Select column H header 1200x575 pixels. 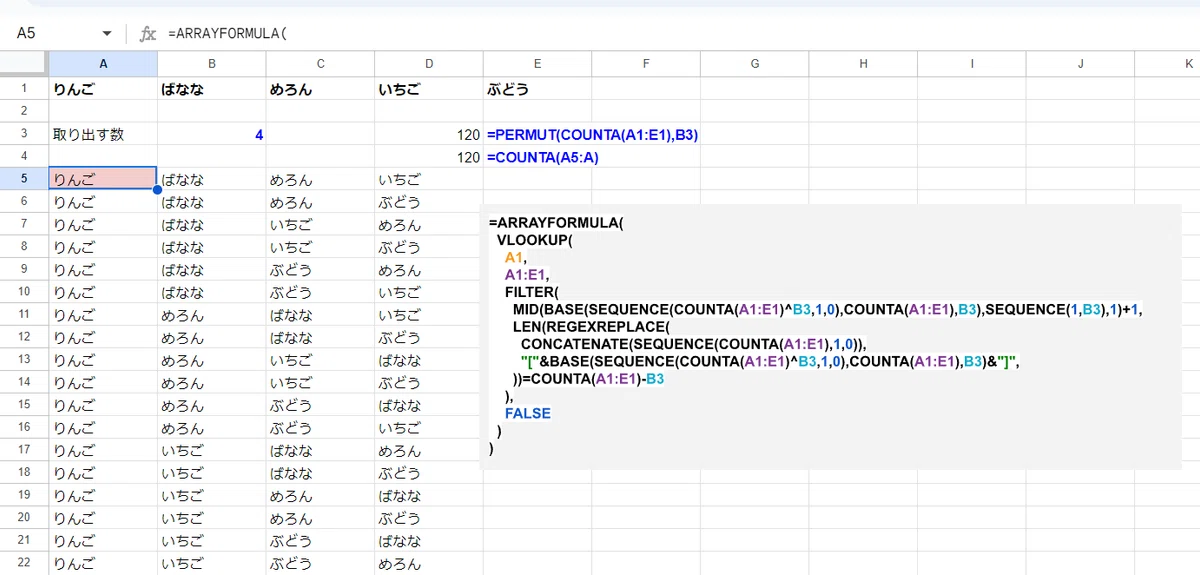point(863,64)
